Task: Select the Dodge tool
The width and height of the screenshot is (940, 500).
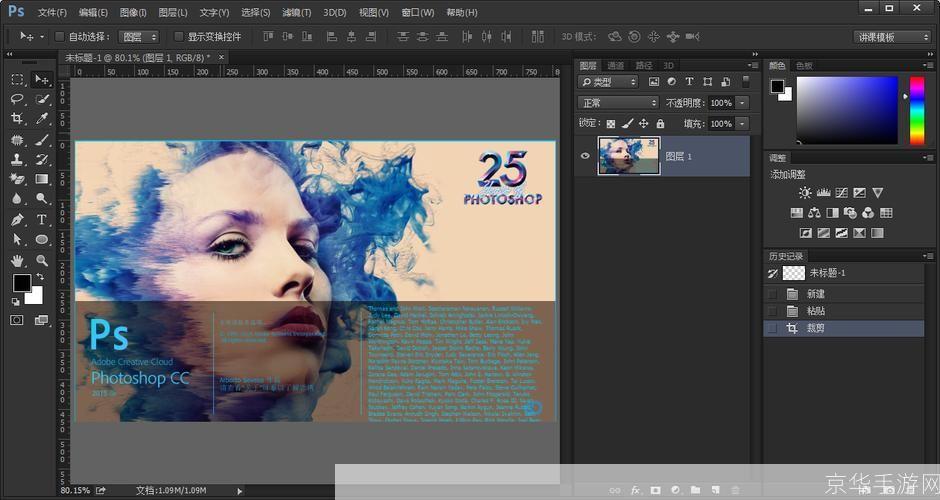Action: [42, 198]
